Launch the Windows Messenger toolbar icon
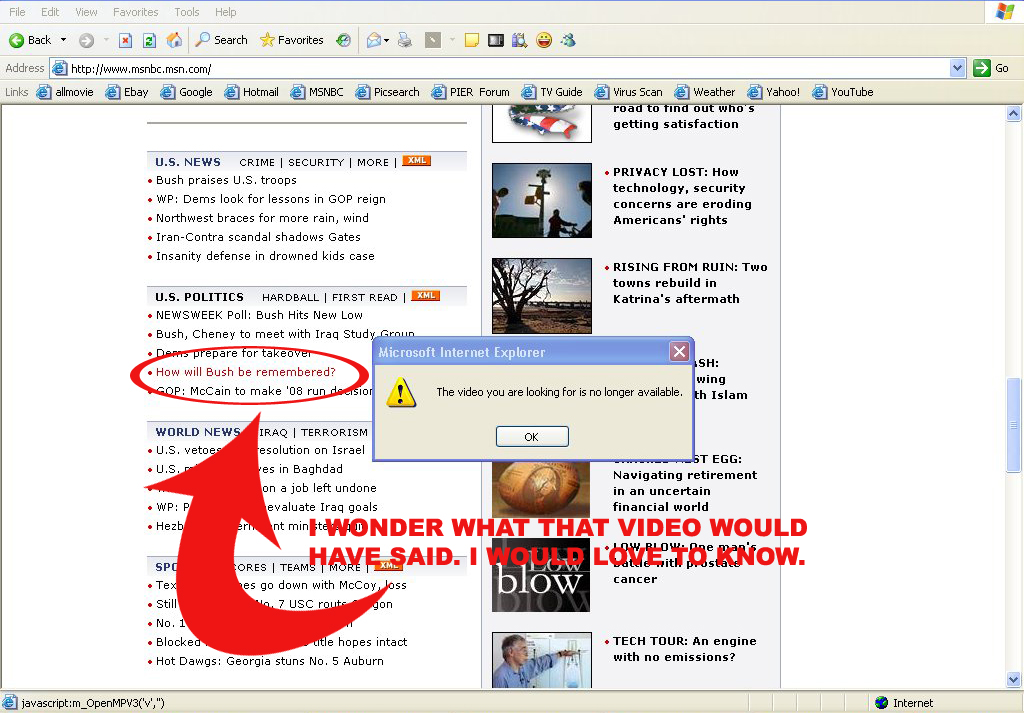The width and height of the screenshot is (1024, 713). [x=568, y=40]
